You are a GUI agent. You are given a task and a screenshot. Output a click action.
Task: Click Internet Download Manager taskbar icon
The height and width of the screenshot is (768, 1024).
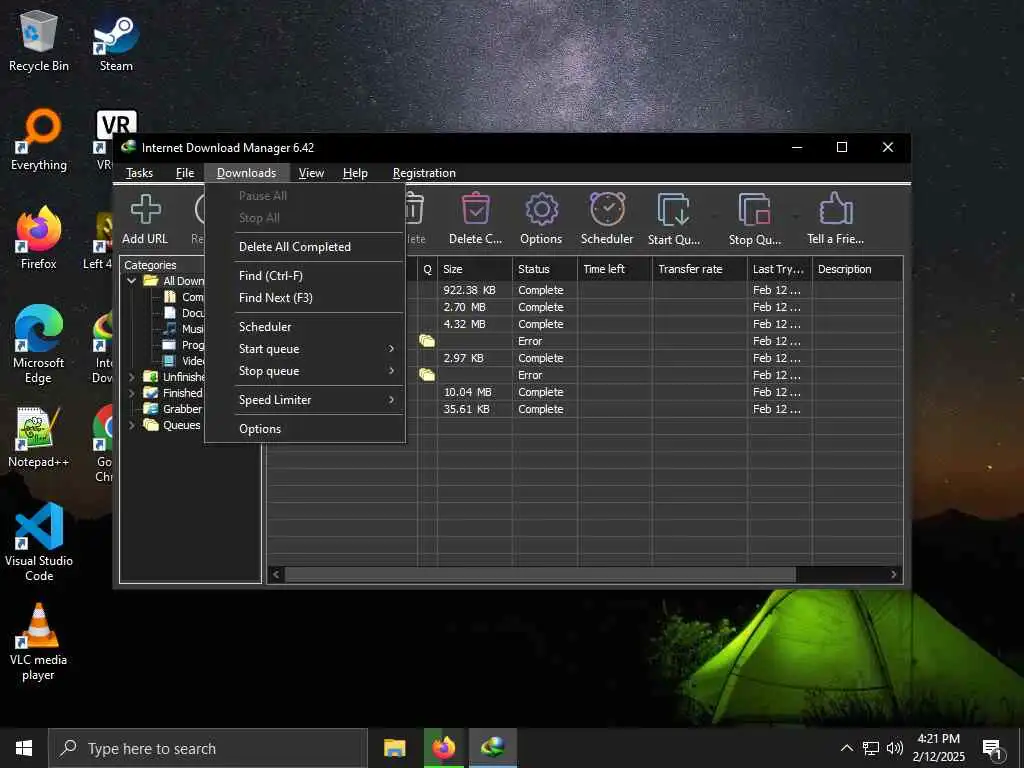(493, 748)
